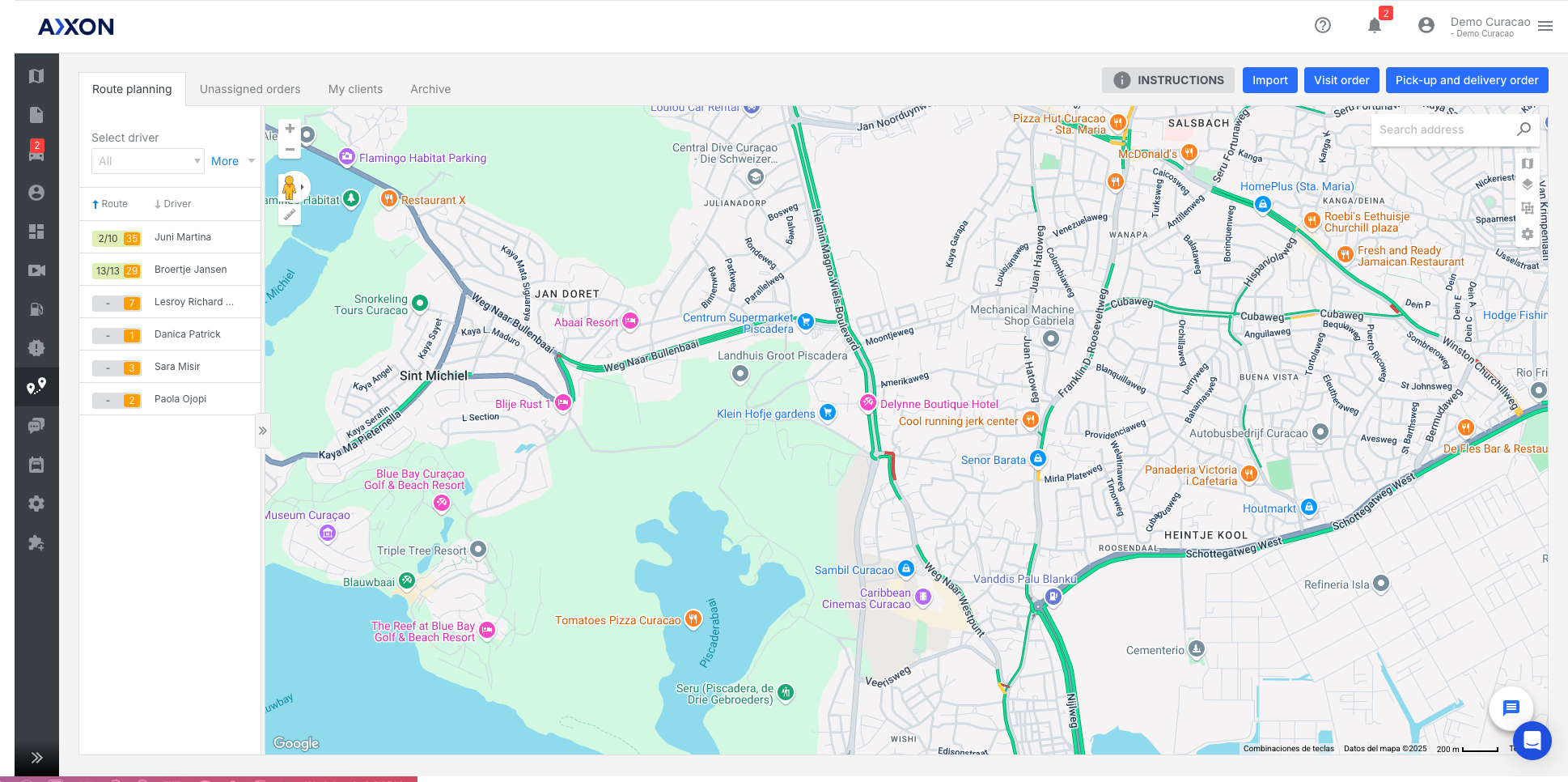Image resolution: width=1568 pixels, height=782 pixels.
Task: Toggle sort order on Route column
Action: [x=110, y=203]
